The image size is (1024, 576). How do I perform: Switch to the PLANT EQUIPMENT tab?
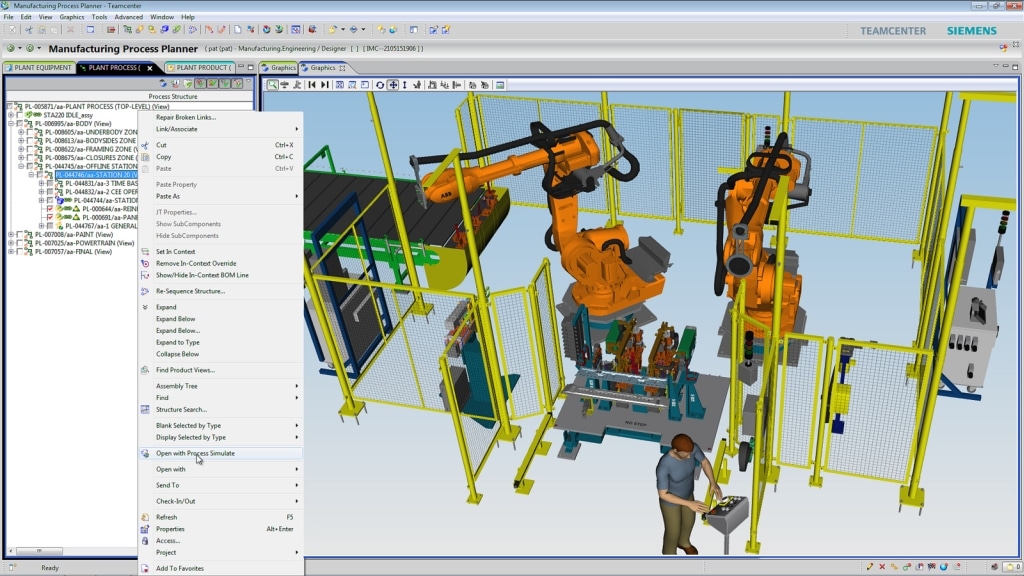coord(38,67)
